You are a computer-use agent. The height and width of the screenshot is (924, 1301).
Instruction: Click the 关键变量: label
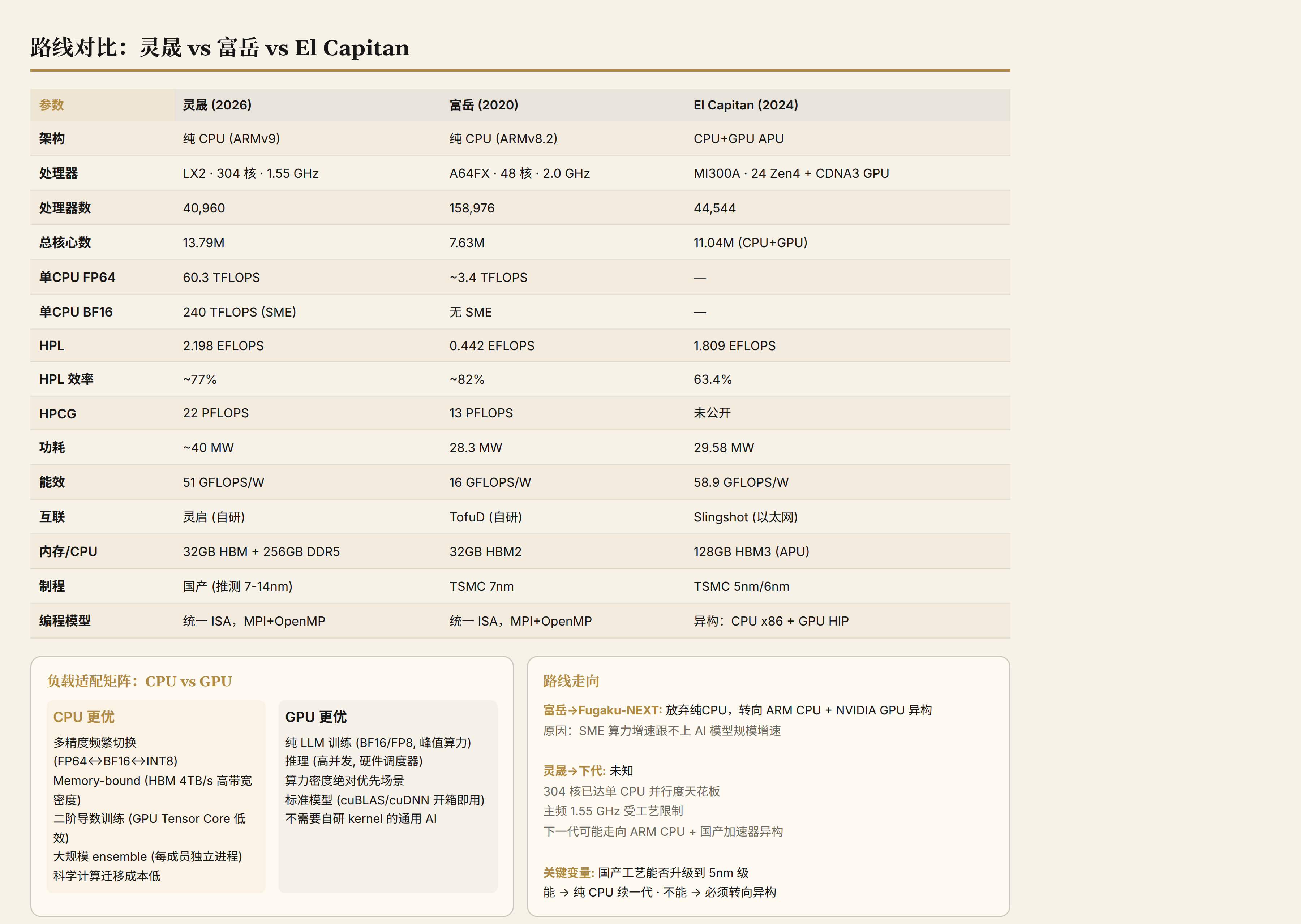[x=568, y=873]
